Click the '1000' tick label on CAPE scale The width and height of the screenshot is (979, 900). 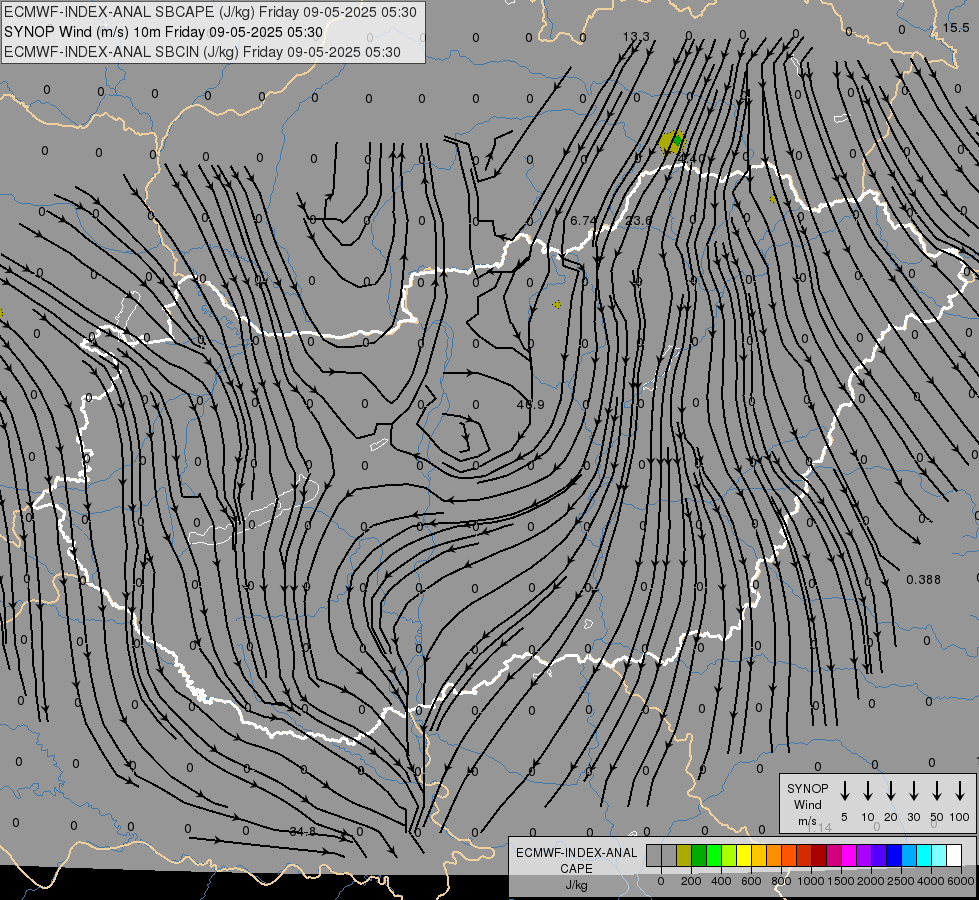click(x=811, y=881)
